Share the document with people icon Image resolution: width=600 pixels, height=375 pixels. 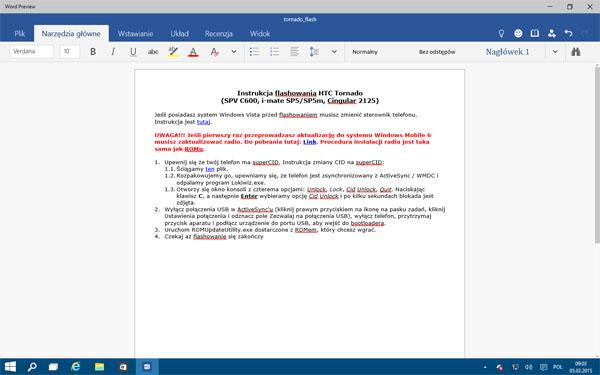pos(552,34)
